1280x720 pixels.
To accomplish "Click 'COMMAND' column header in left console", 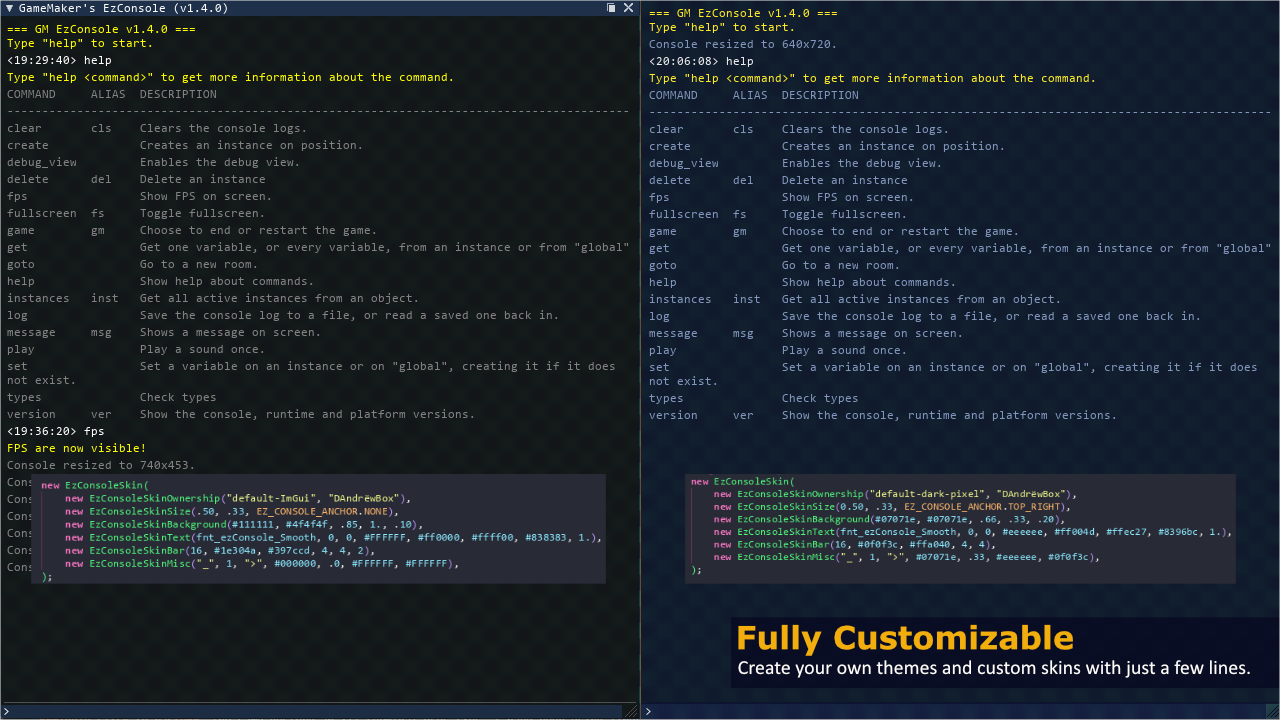I will pyautogui.click(x=31, y=94).
